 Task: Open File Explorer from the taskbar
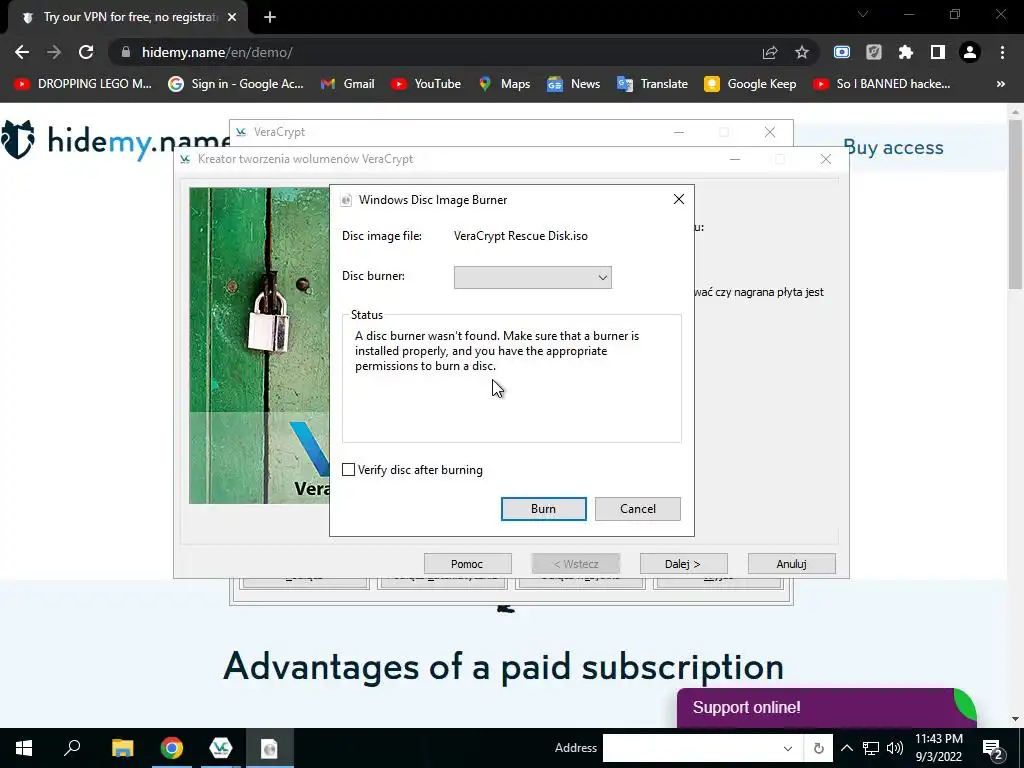[122, 748]
